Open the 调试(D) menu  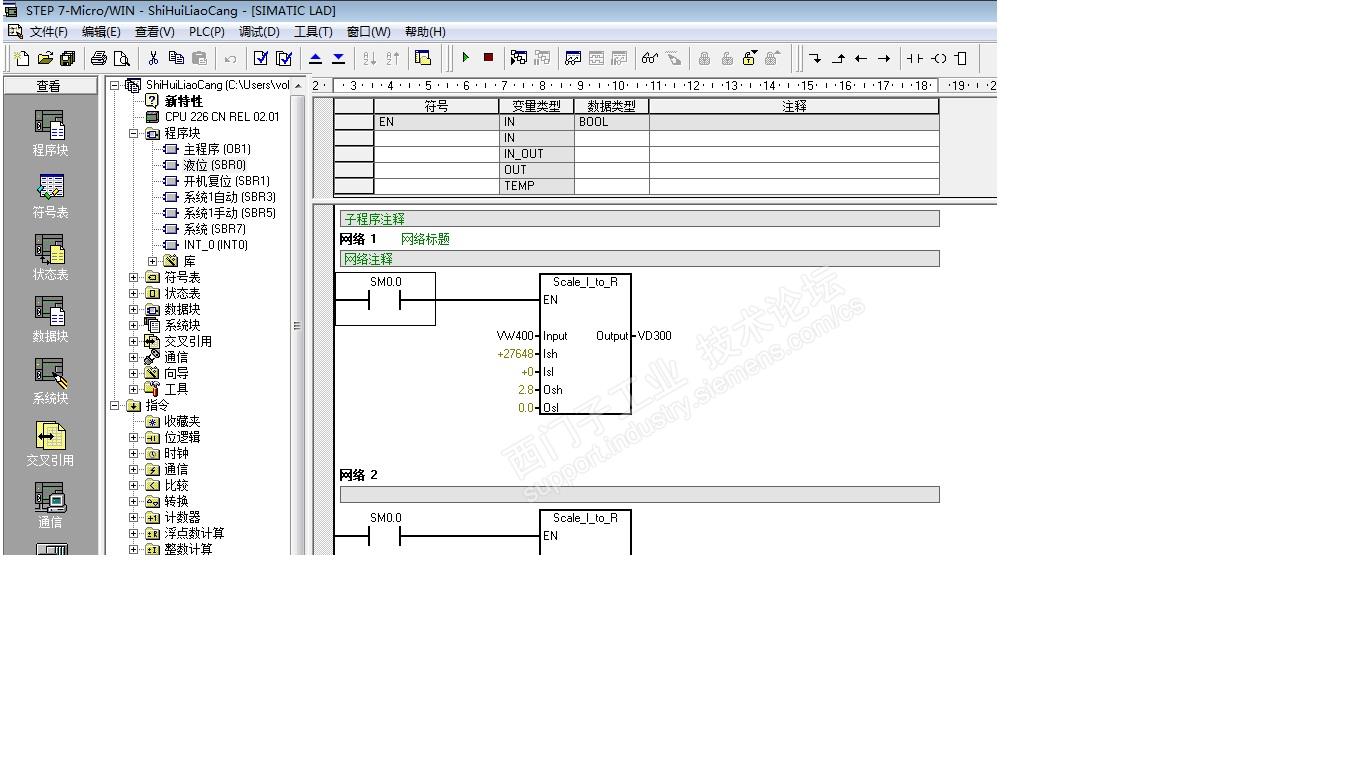[x=259, y=32]
